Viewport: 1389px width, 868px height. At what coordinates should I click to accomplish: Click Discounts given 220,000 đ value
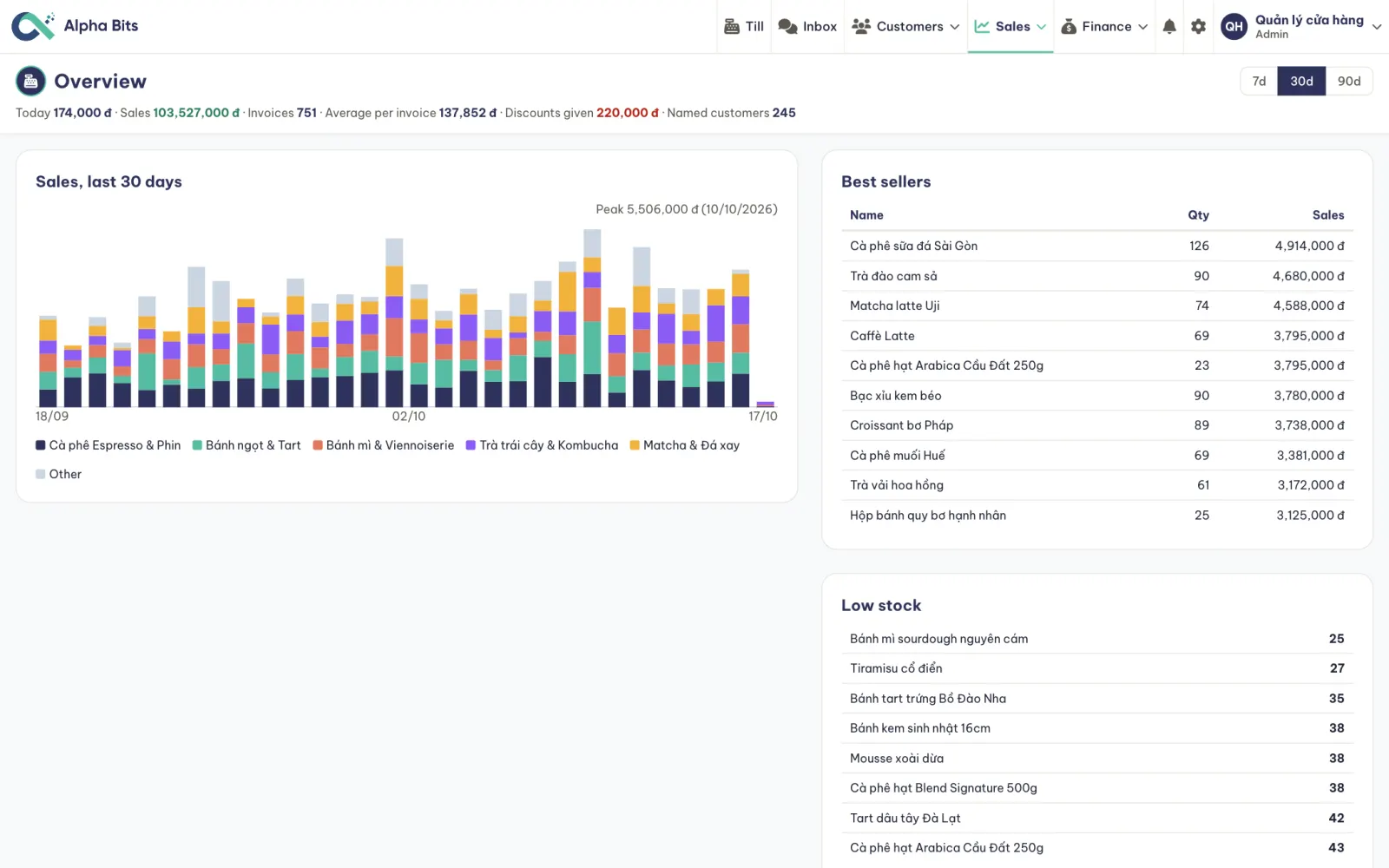(x=627, y=113)
